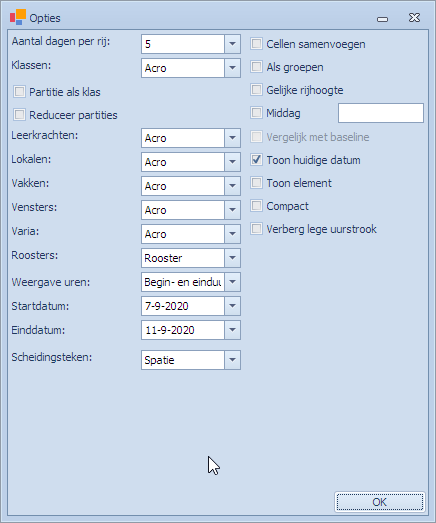436x523 pixels.
Task: Open the Scheidingsteken dropdown
Action: coord(233,360)
